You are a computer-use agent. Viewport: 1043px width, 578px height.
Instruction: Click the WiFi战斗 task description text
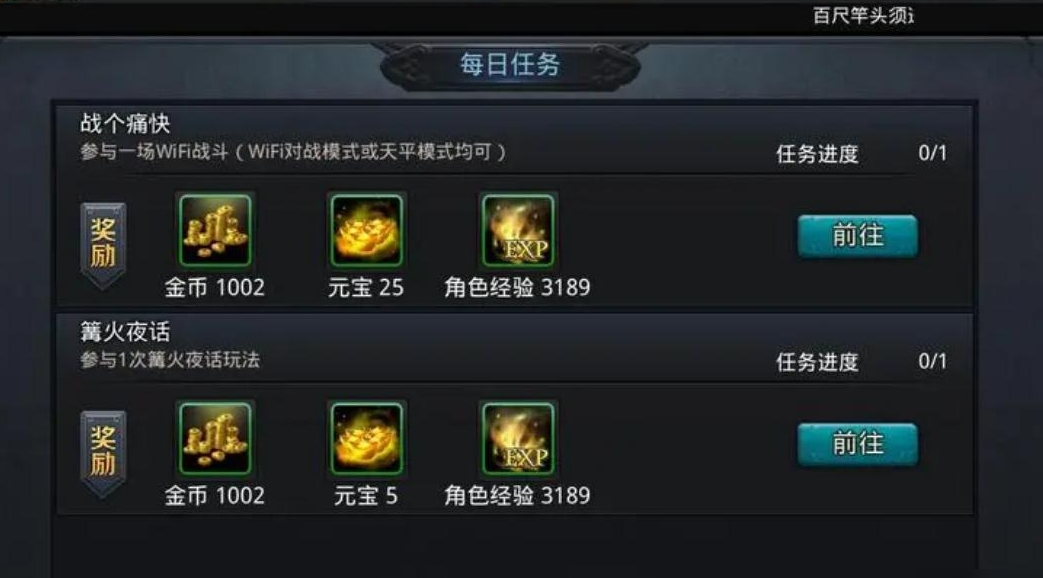[293, 152]
